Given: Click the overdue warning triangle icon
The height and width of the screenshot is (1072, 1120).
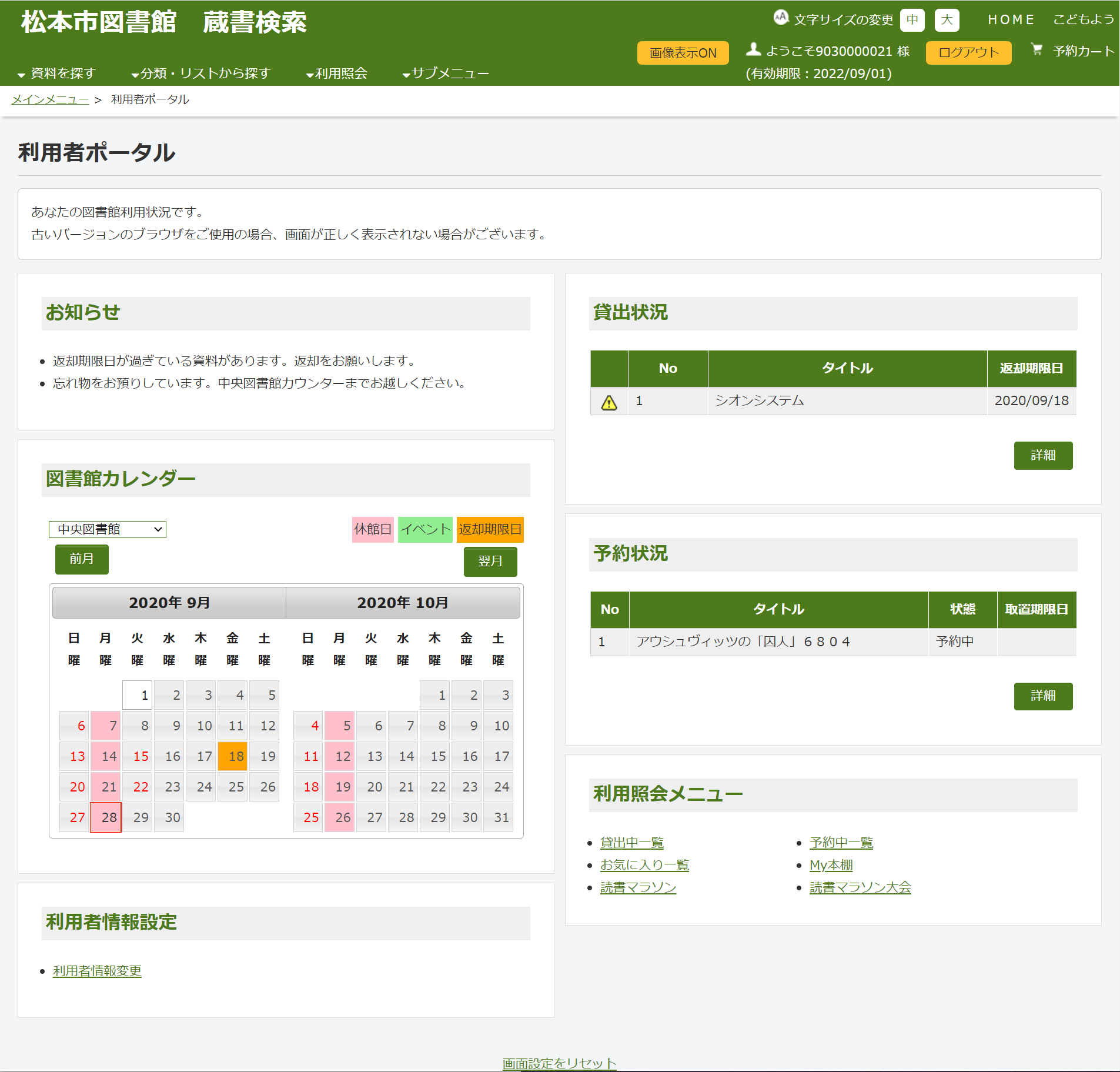Looking at the screenshot, I should [x=609, y=403].
